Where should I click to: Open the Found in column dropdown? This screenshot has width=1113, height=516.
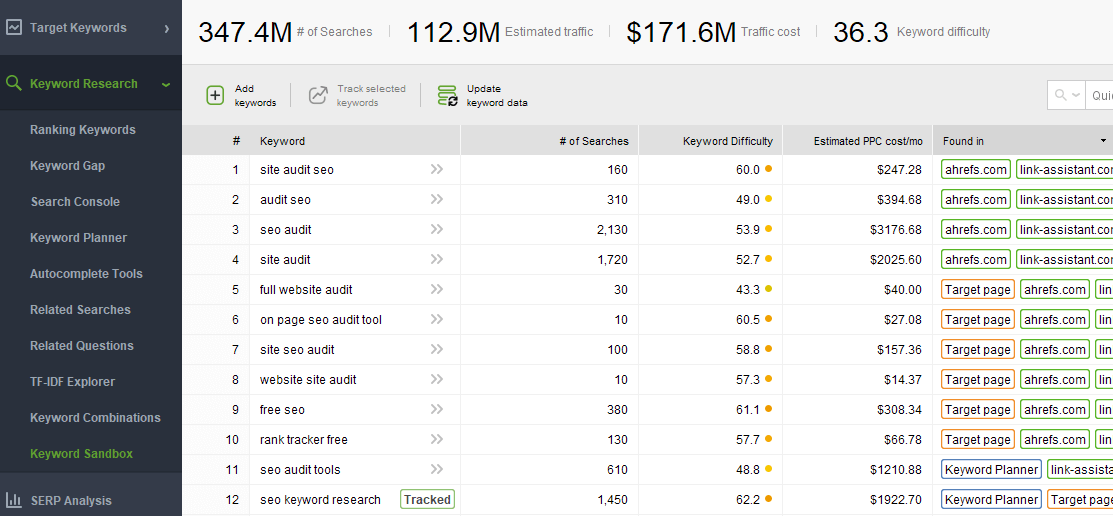coord(1103,141)
